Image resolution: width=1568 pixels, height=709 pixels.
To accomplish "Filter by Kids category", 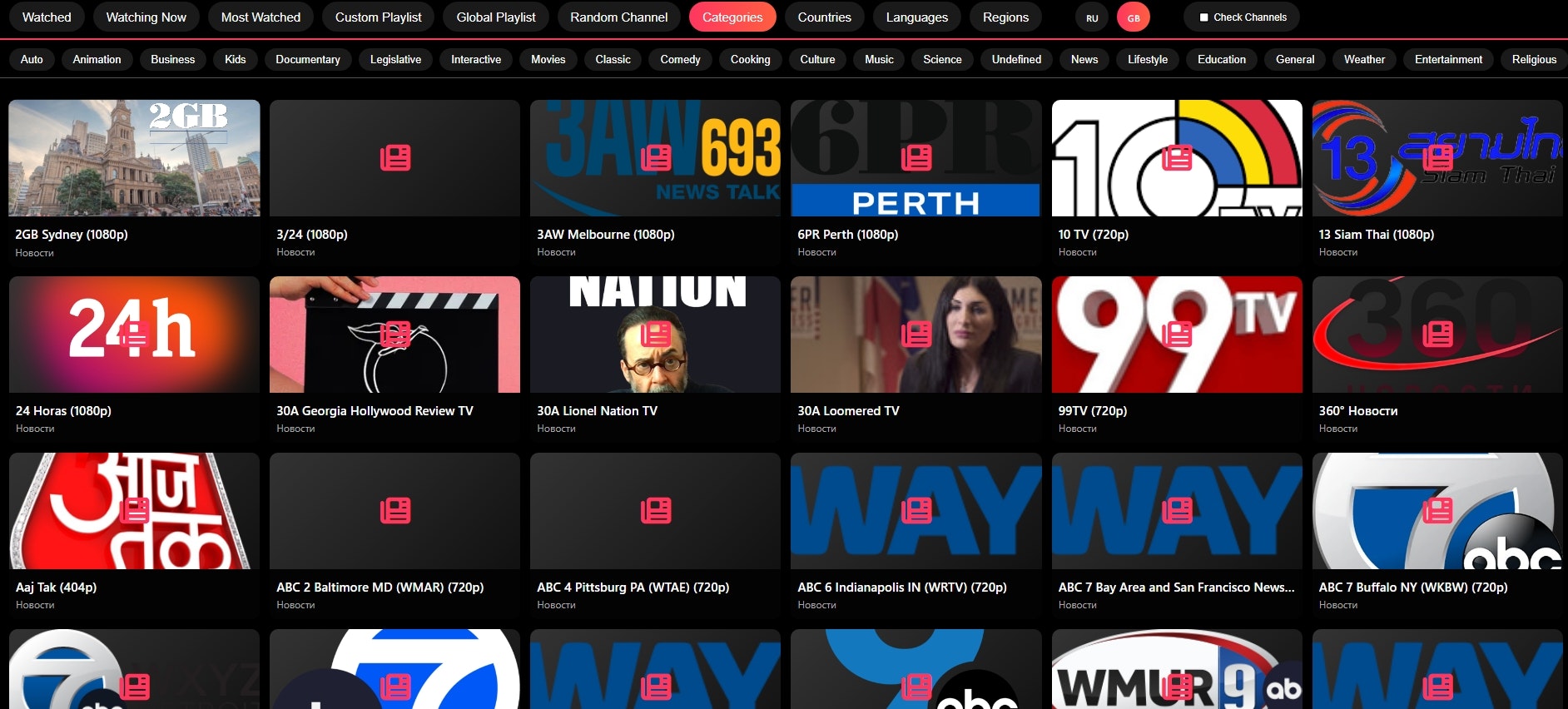I will click(x=236, y=59).
